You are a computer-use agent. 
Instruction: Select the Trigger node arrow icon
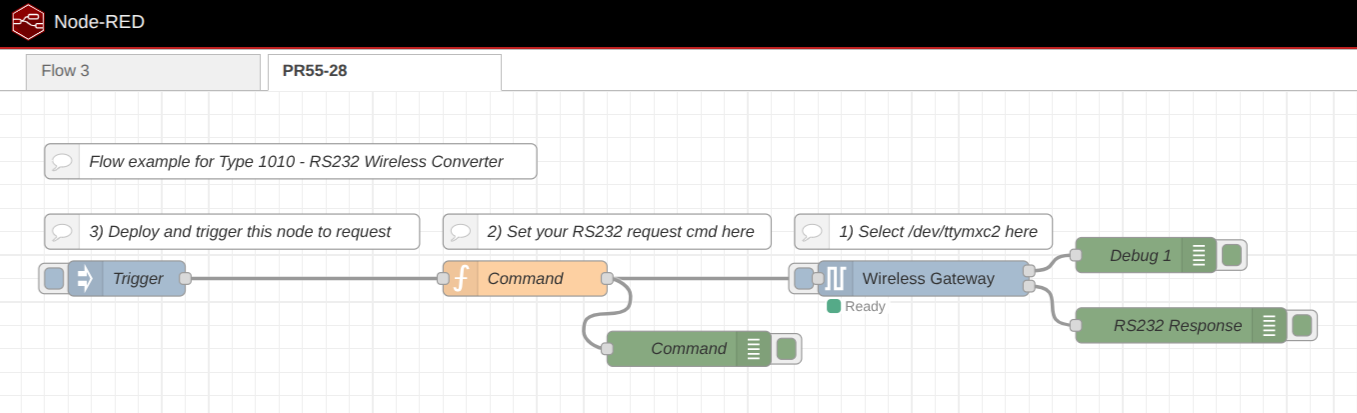pos(85,278)
